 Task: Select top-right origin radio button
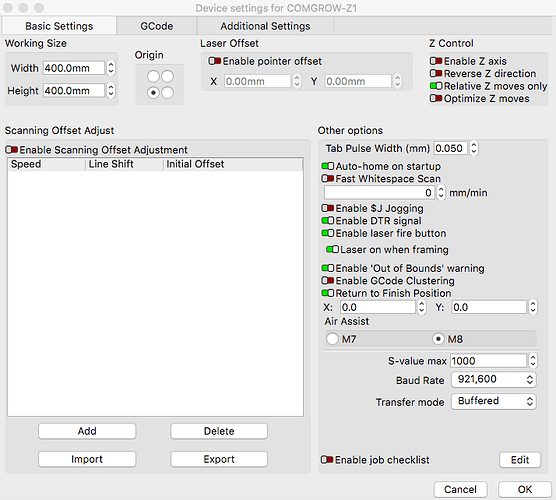tap(167, 76)
